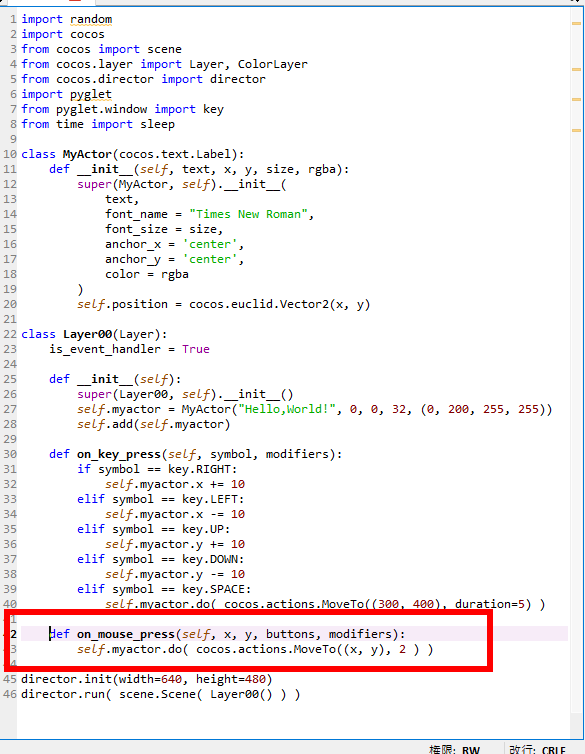Image resolution: width=585 pixels, height=754 pixels.
Task: Click the director.run line of code
Action: [161, 694]
